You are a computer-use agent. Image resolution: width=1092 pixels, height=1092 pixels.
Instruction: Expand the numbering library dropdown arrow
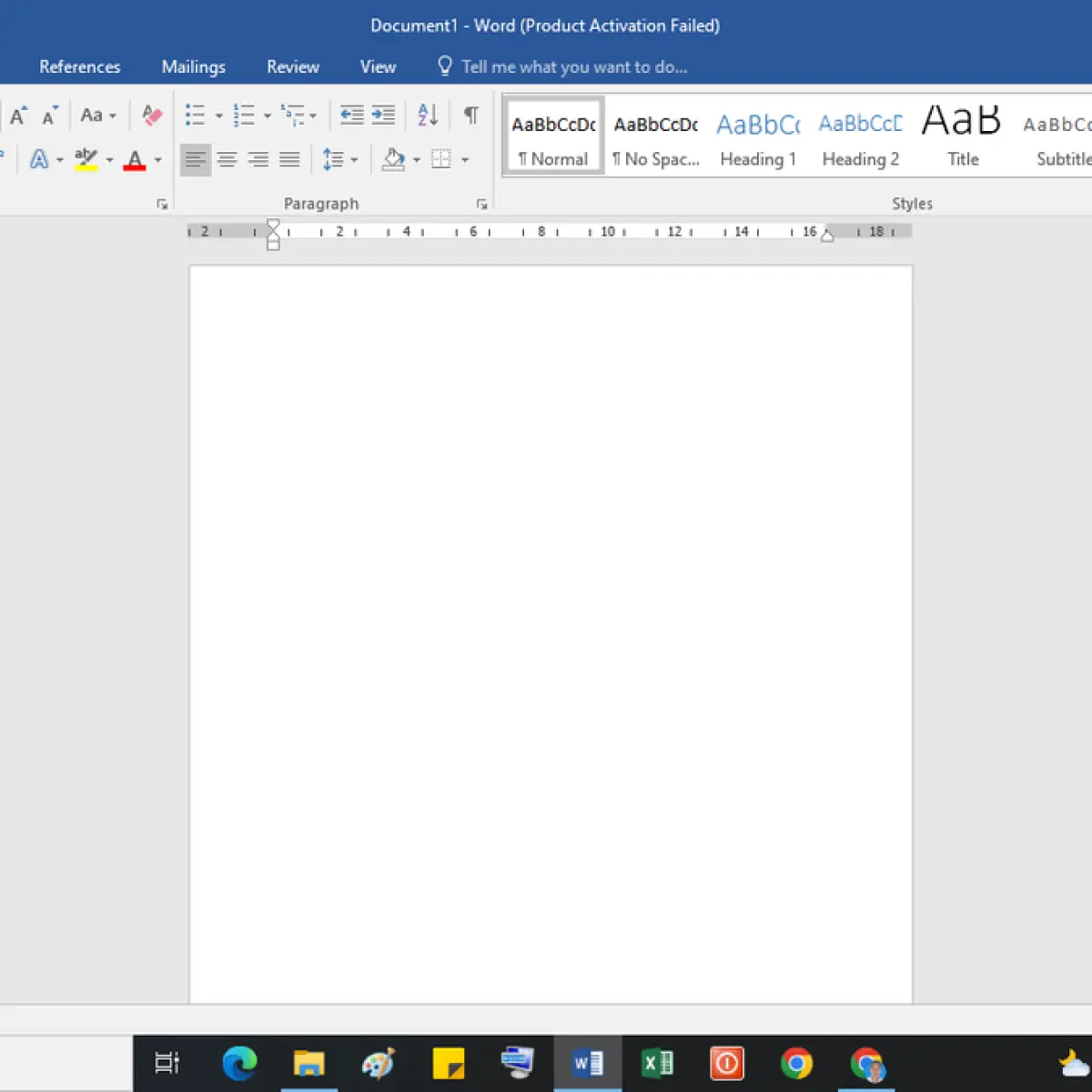[x=267, y=116]
